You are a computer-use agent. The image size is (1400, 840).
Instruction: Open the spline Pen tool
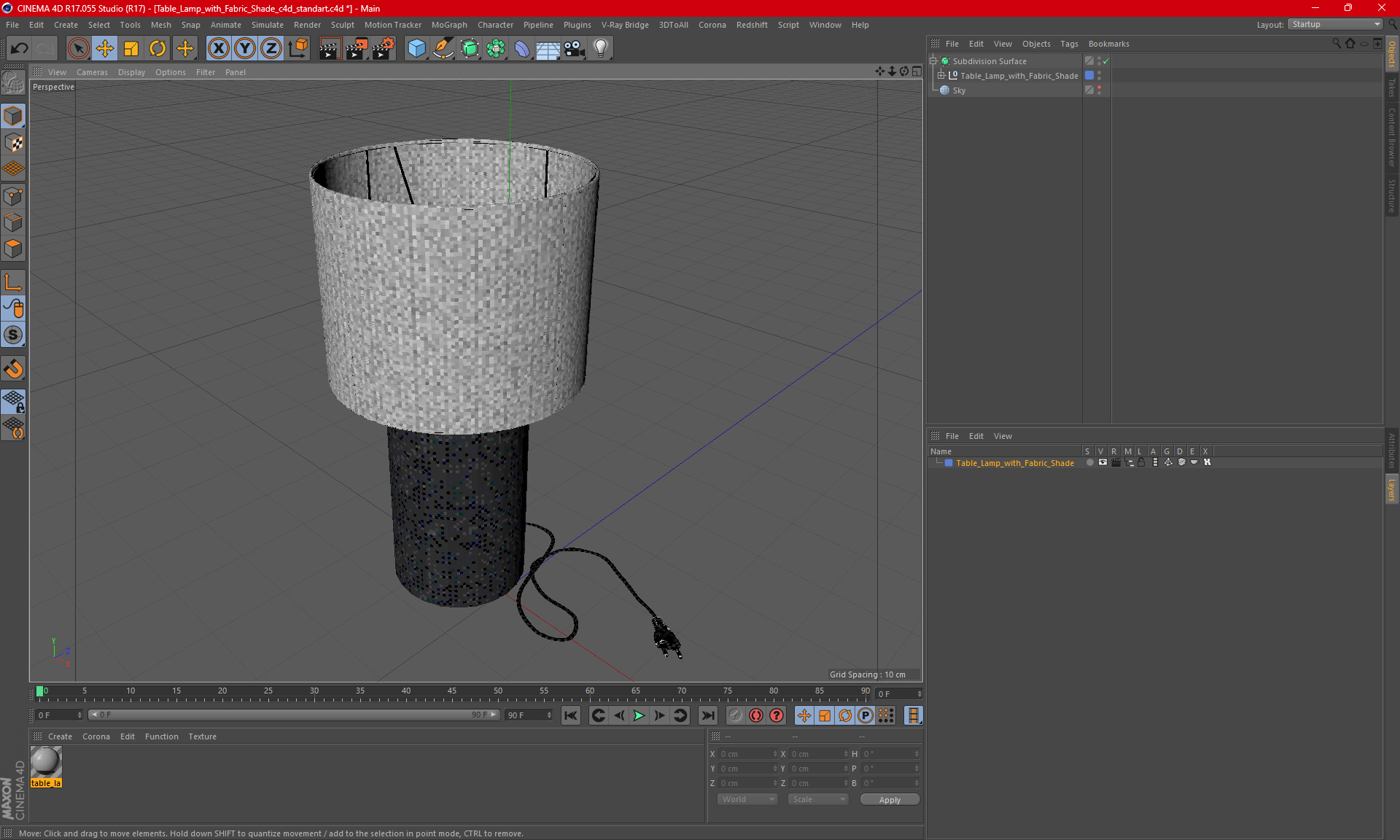point(443,49)
